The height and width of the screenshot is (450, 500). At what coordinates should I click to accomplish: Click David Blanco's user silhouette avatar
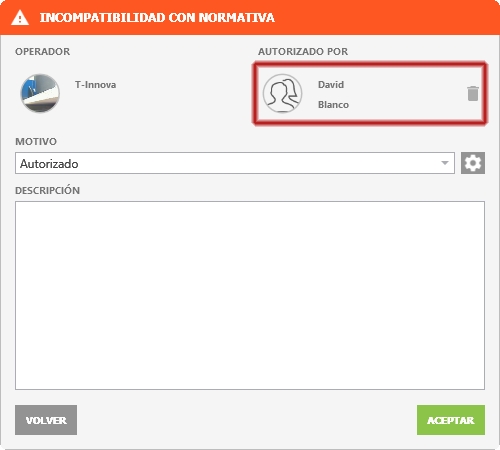tap(282, 93)
